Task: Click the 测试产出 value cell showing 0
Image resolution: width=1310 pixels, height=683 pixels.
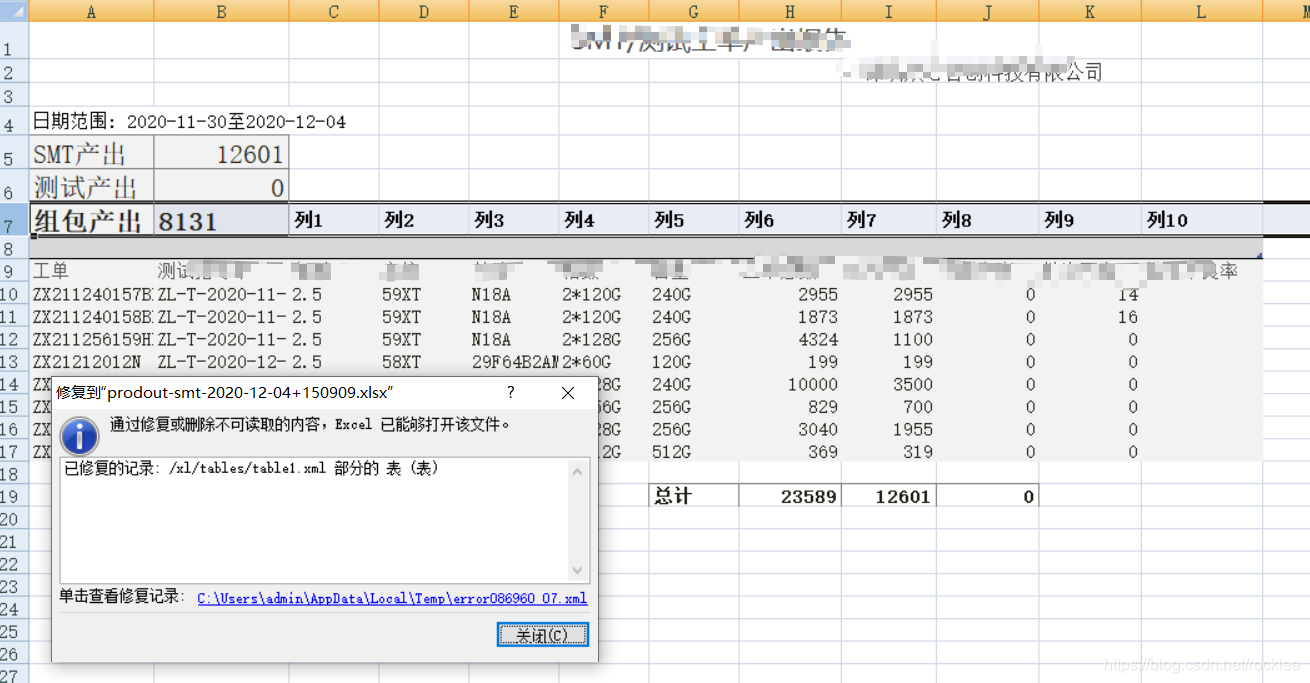Action: (220, 186)
